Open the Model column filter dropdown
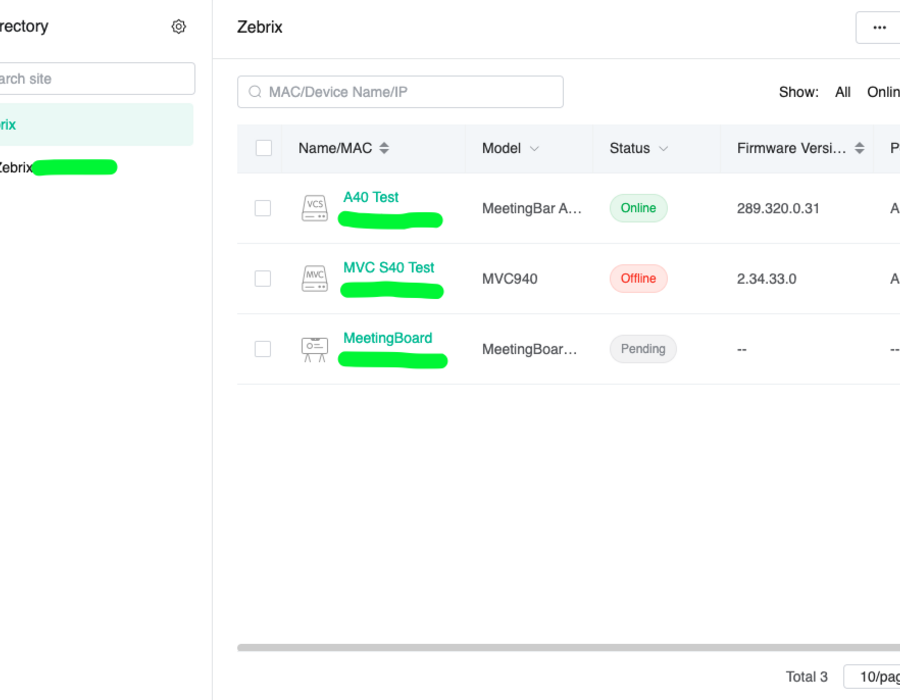Viewport: 900px width, 700px height. click(534, 149)
